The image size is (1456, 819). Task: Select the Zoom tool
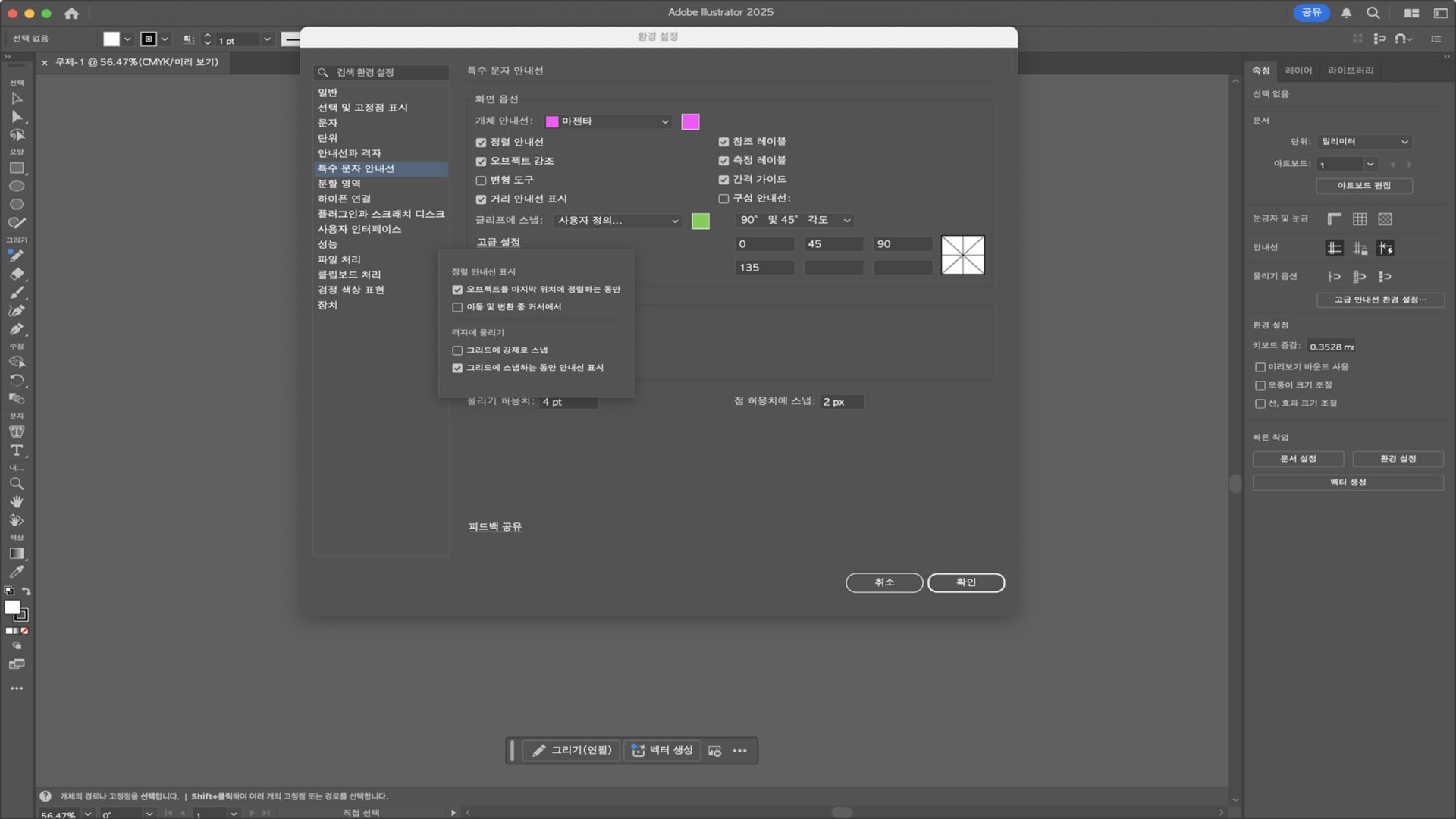[16, 484]
